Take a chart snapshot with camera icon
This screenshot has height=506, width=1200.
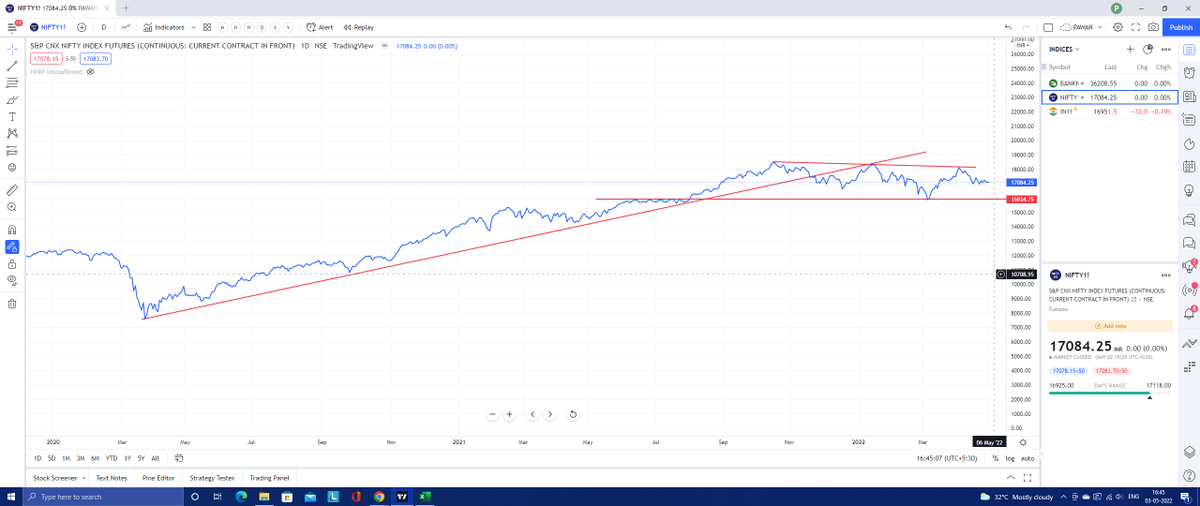(x=1153, y=27)
